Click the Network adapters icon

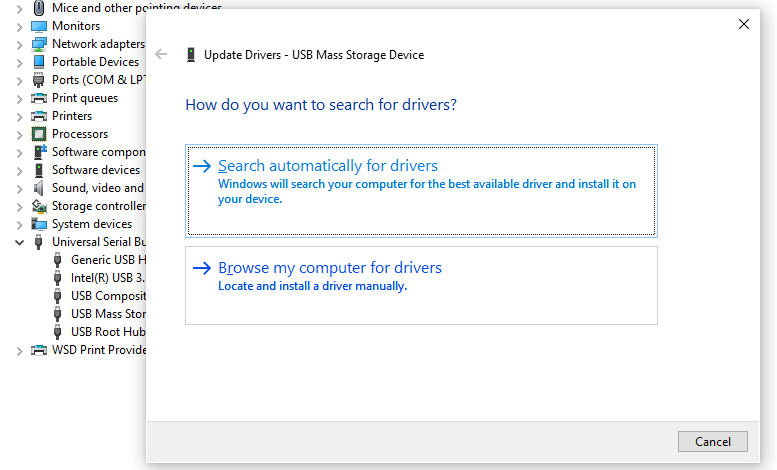pyautogui.click(x=39, y=44)
